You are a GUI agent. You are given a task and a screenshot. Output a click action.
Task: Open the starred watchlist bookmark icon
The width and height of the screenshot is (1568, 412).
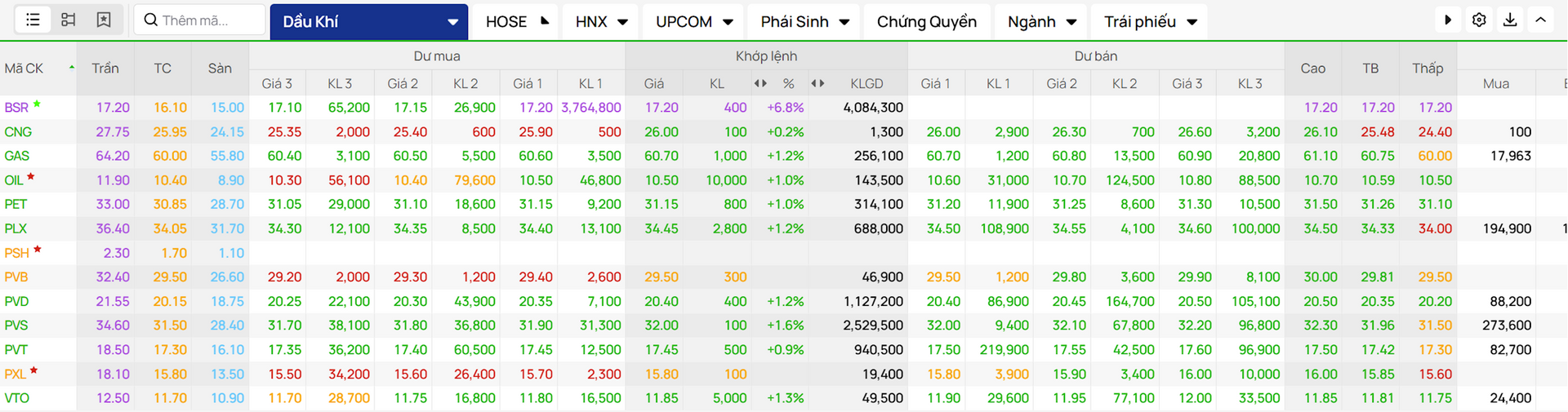[x=104, y=20]
